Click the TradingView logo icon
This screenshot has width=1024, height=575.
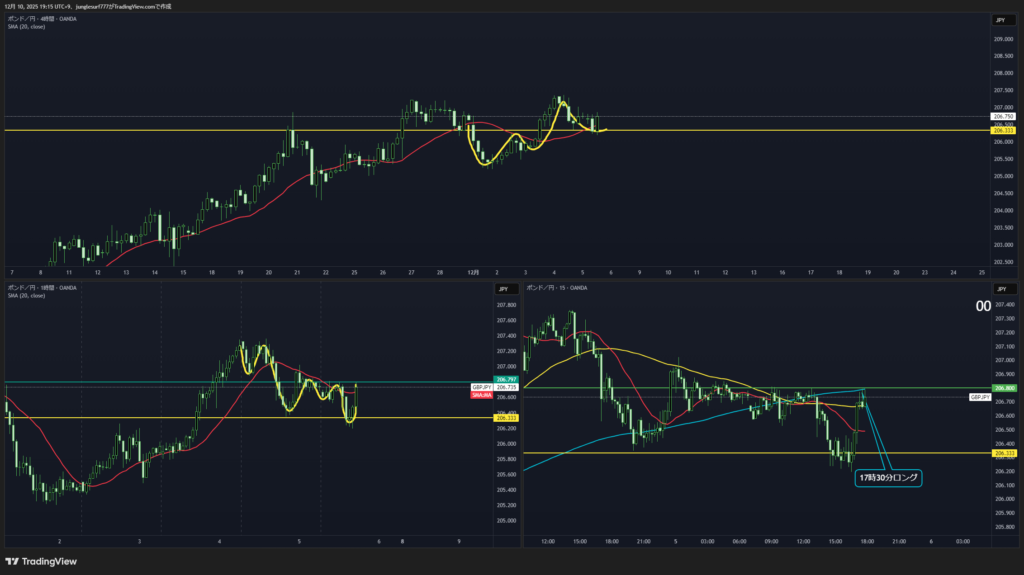tap(14, 560)
